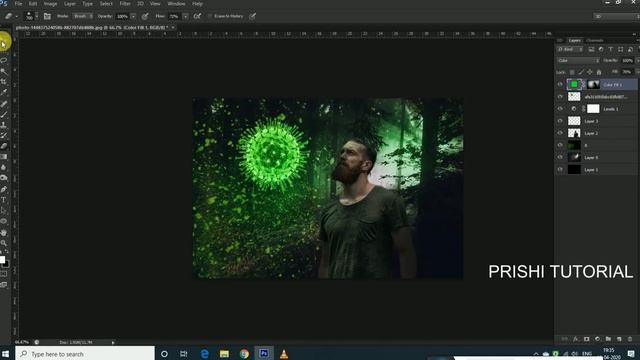This screenshot has height=360, width=640.
Task: Open the workspace switcher dropdown
Action: pyautogui.click(x=616, y=16)
